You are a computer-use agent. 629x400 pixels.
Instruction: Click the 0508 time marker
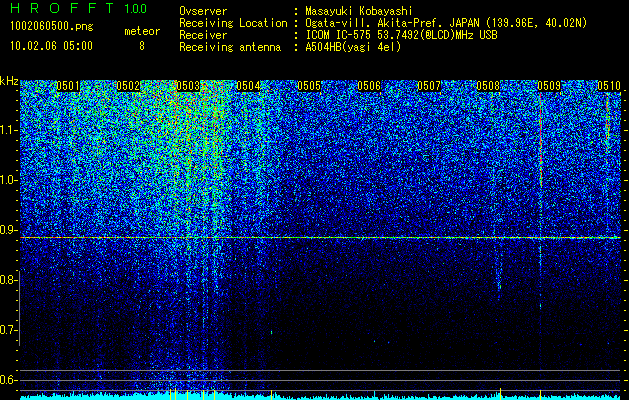click(489, 86)
